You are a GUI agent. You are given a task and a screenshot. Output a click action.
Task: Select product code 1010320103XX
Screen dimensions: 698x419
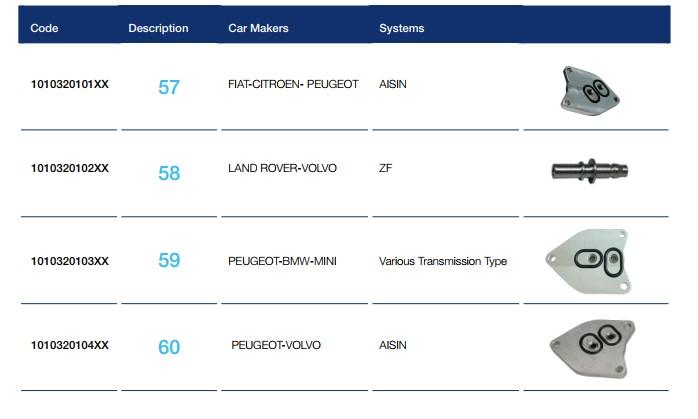click(x=70, y=261)
